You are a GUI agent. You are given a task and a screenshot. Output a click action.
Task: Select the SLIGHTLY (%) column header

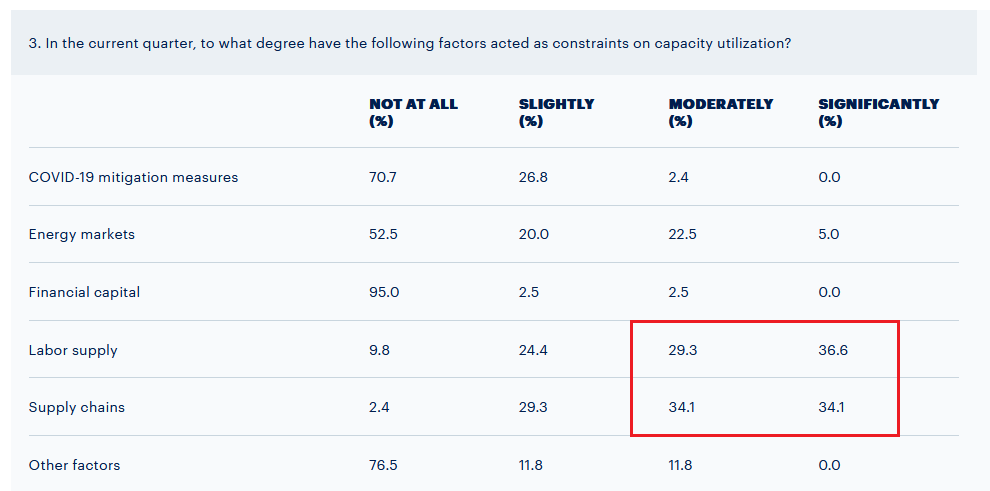[556, 112]
